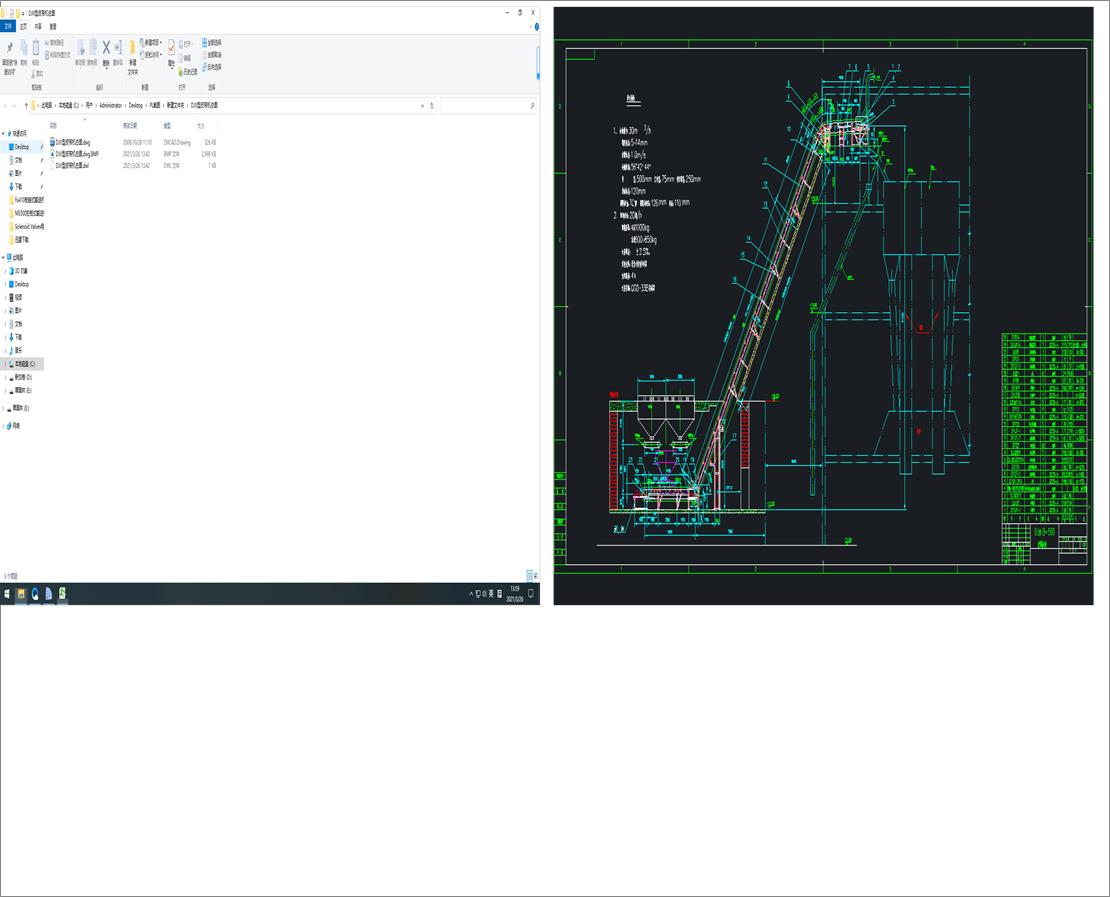Click the up-arrow parent folder button
The height and width of the screenshot is (897, 1110).
point(26,105)
